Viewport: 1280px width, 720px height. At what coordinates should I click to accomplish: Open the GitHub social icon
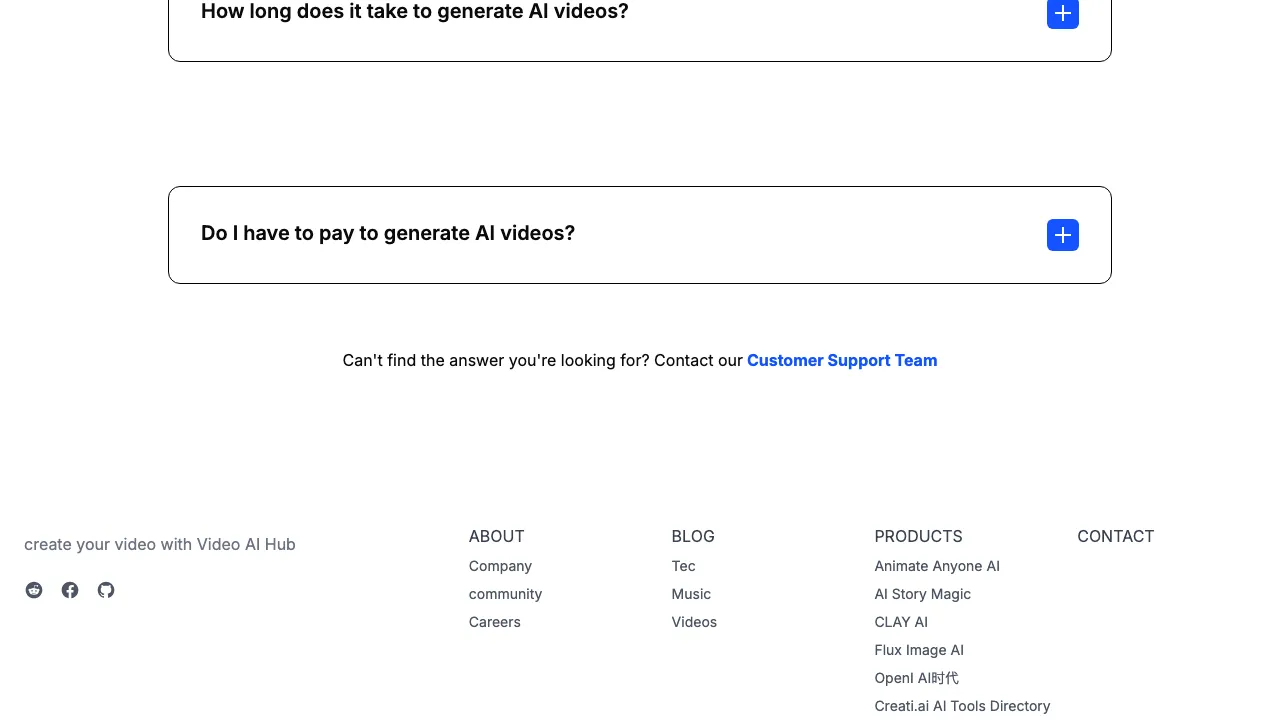[106, 590]
